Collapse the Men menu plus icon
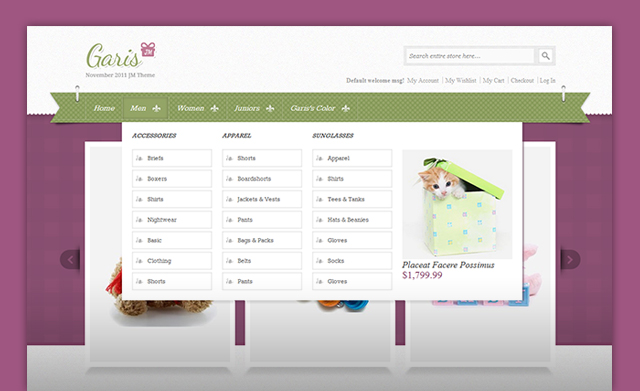 click(156, 109)
